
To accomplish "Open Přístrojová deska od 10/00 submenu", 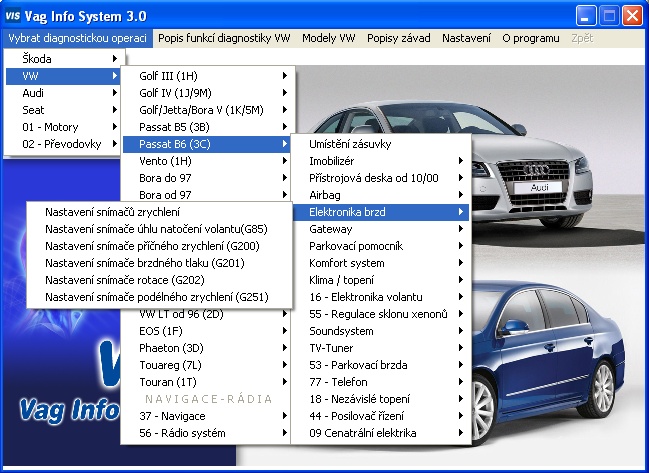I will click(381, 178).
